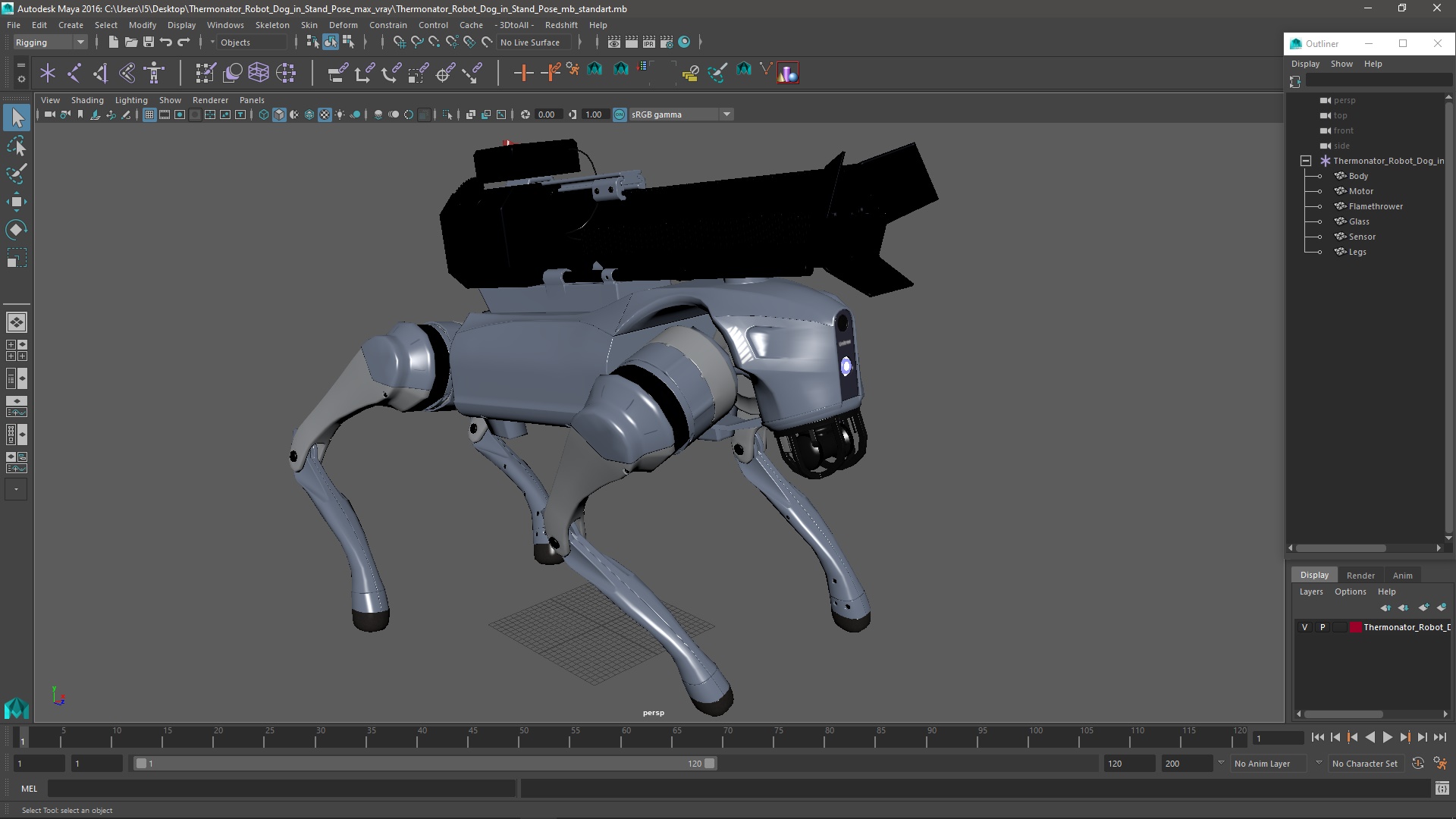Screen dimensions: 1456x819
Task: Open the Render View window icon
Action: (x=614, y=42)
